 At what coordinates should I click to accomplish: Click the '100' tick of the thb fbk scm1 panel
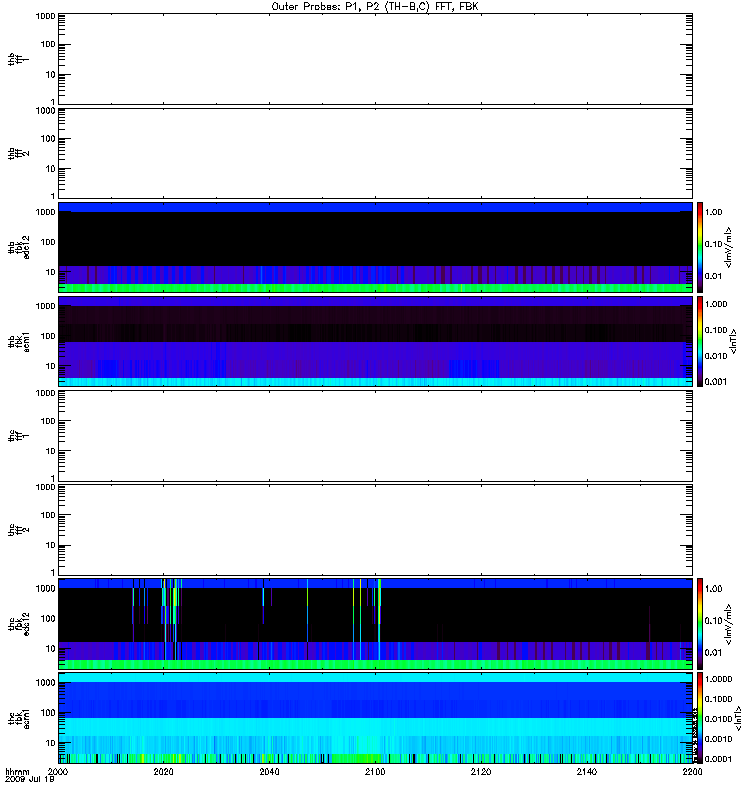48,336
